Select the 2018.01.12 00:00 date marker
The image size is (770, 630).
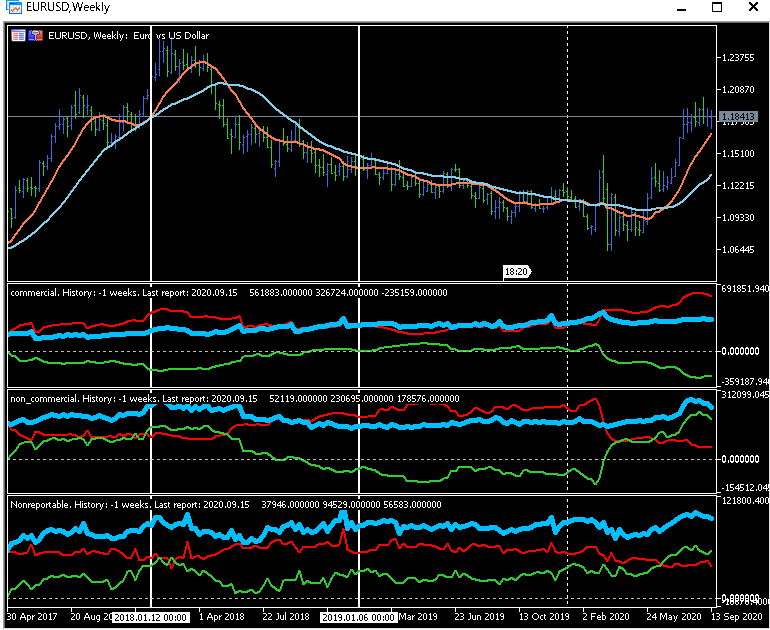151,617
